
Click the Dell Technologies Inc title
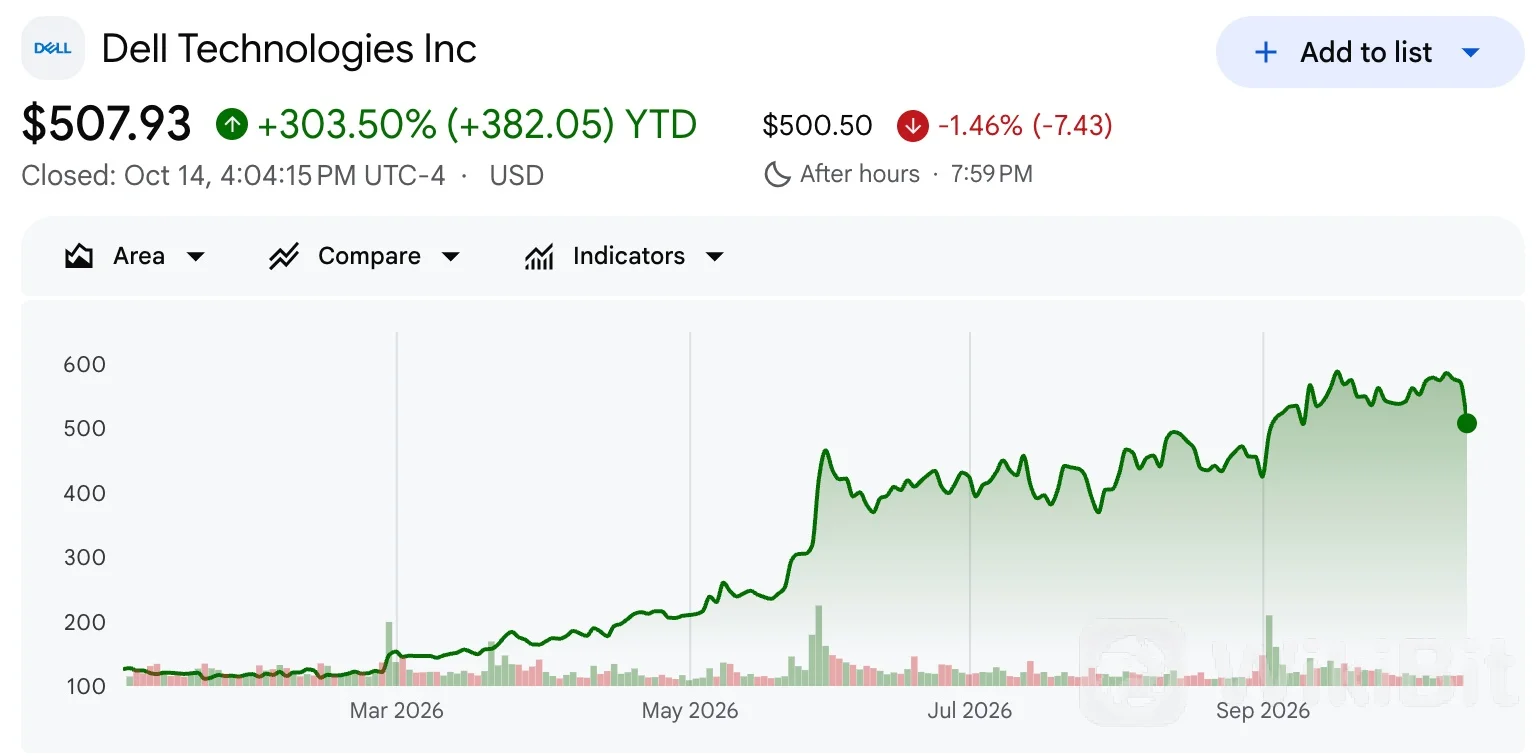pyautogui.click(x=289, y=49)
